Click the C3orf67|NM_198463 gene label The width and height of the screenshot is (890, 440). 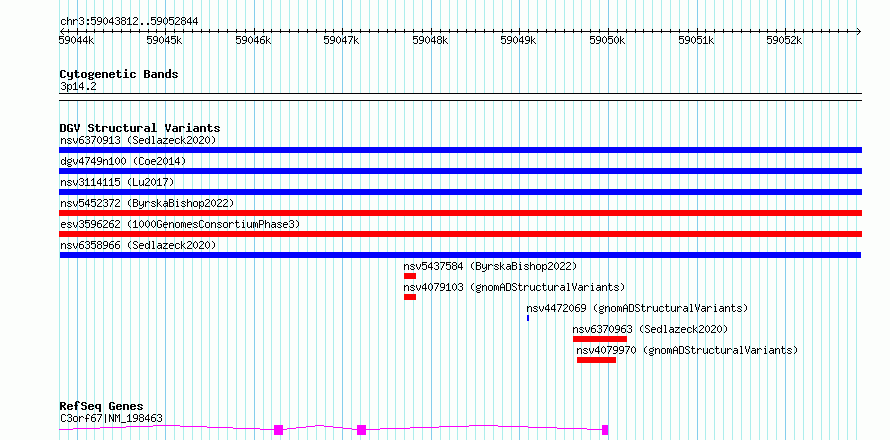coord(111,418)
